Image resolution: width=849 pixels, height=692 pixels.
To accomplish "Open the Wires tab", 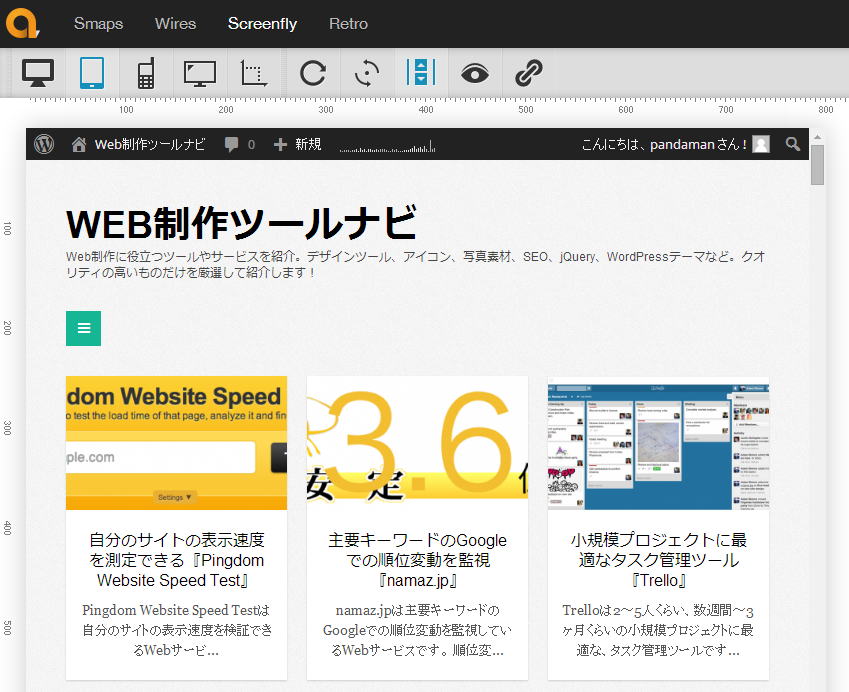I will [x=175, y=24].
